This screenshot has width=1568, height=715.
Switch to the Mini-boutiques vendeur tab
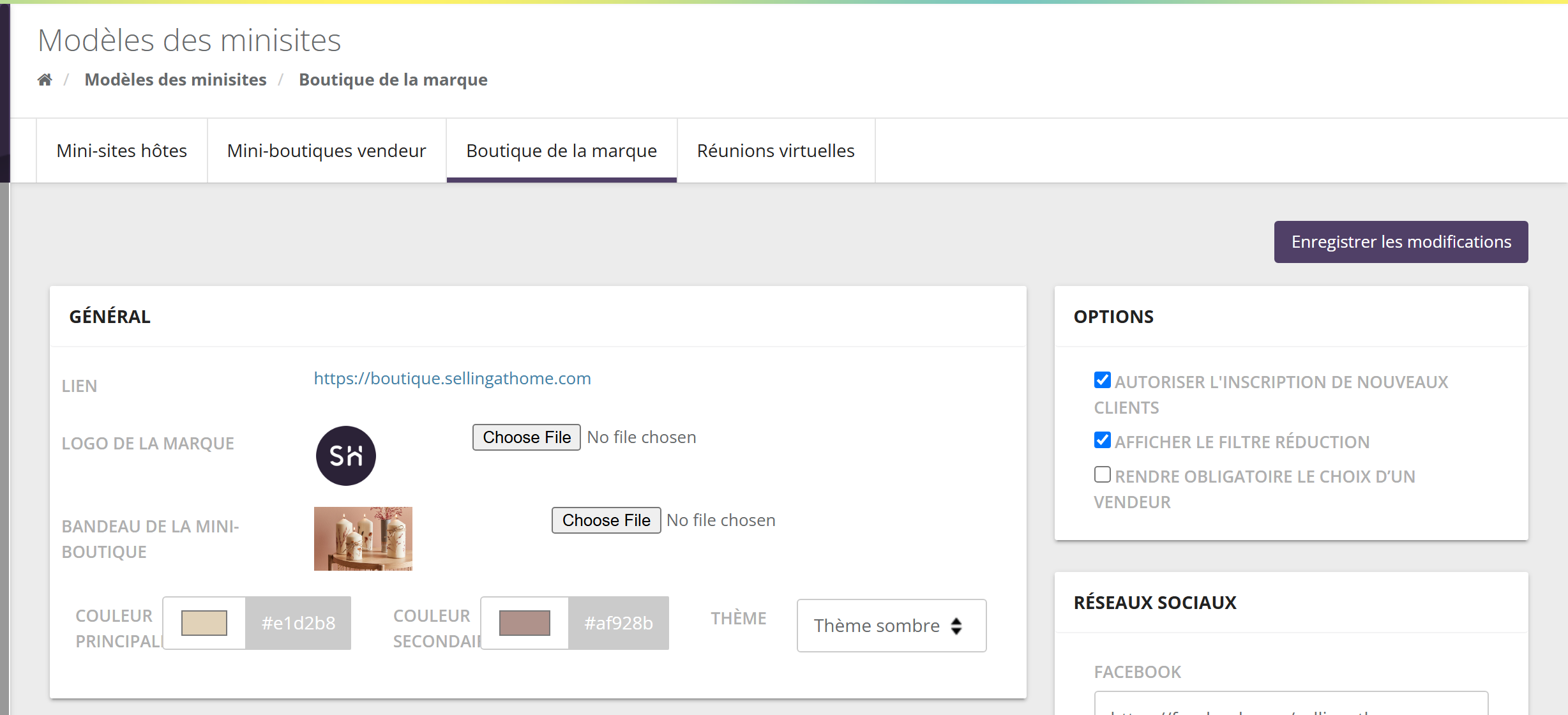[327, 151]
